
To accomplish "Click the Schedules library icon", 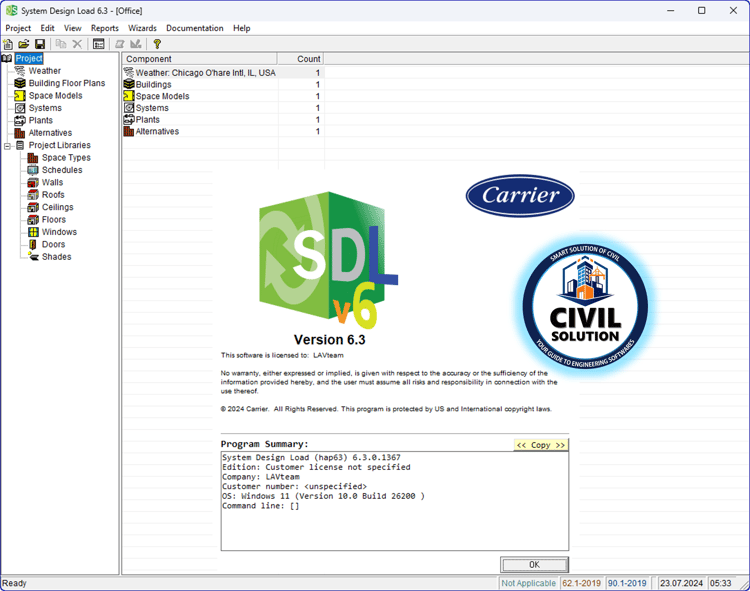I will click(x=33, y=170).
